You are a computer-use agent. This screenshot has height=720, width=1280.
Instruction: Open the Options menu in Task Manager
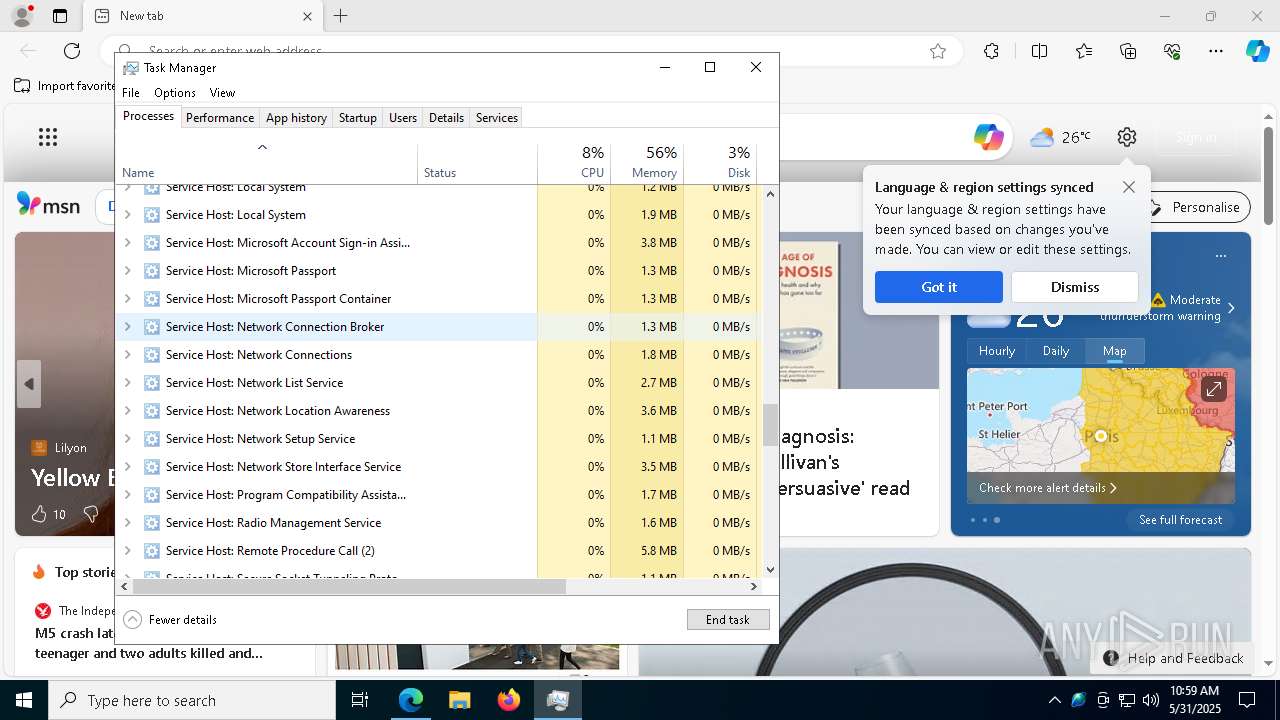[175, 93]
